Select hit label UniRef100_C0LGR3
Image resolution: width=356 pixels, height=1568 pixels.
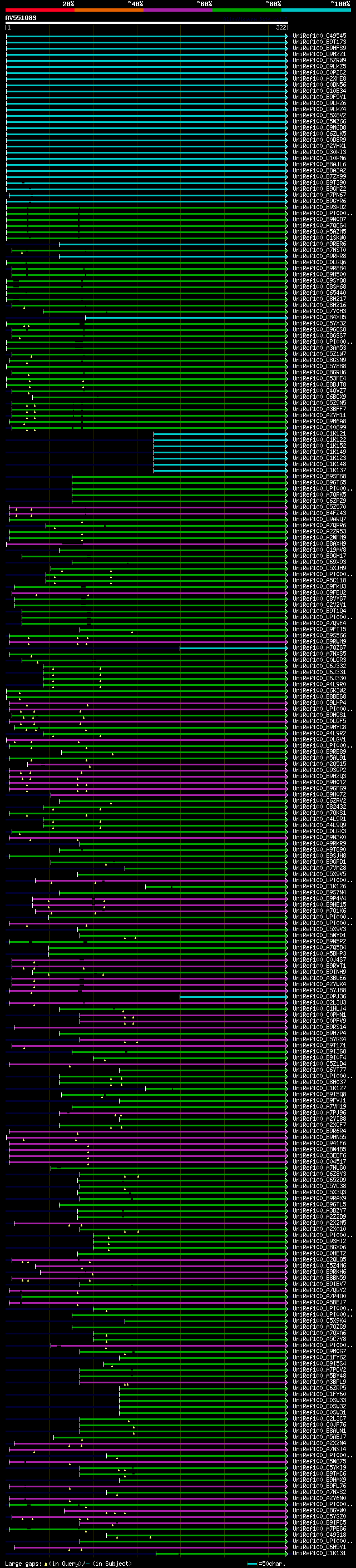(x=319, y=660)
